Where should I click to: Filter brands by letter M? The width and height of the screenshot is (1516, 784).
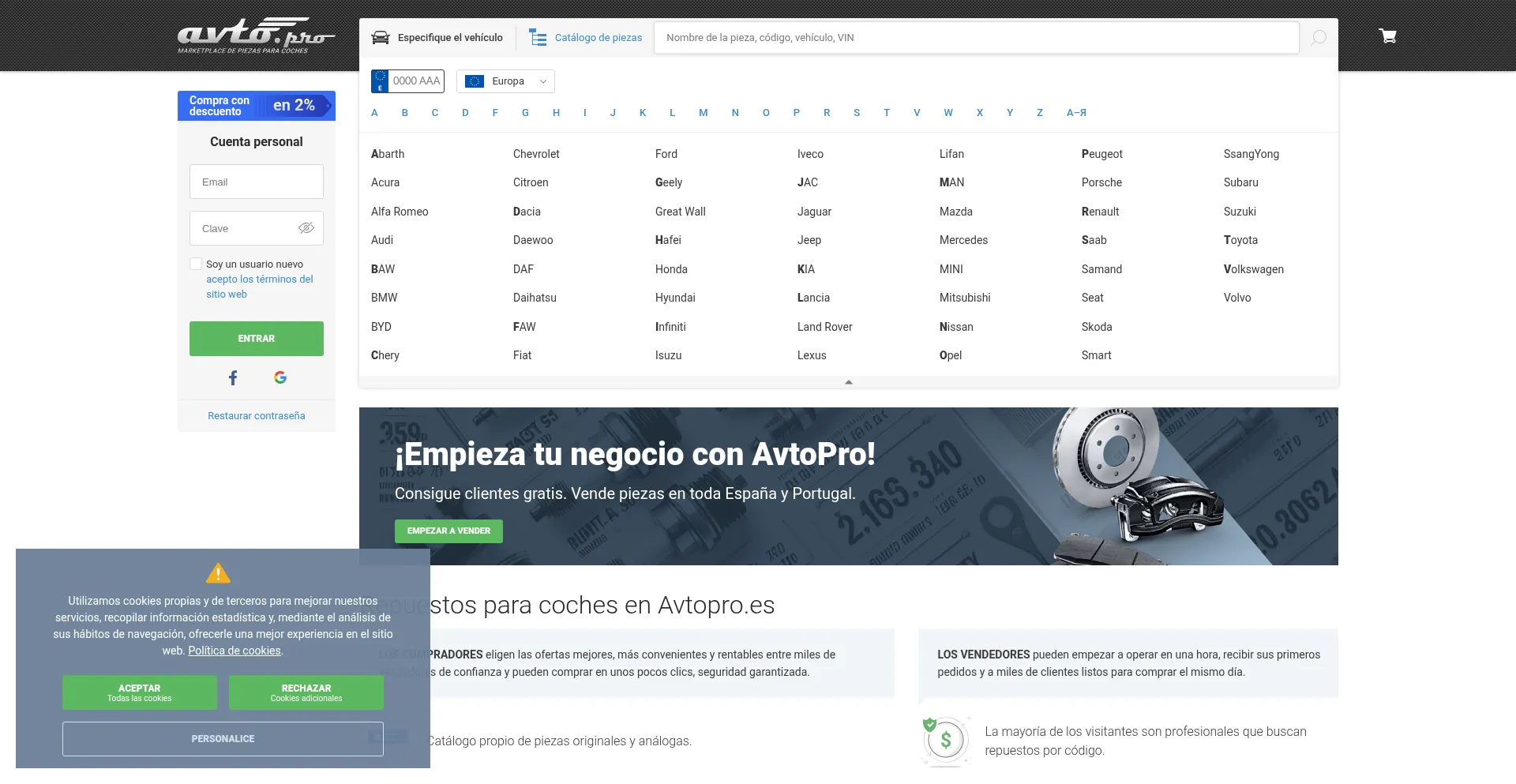703,113
